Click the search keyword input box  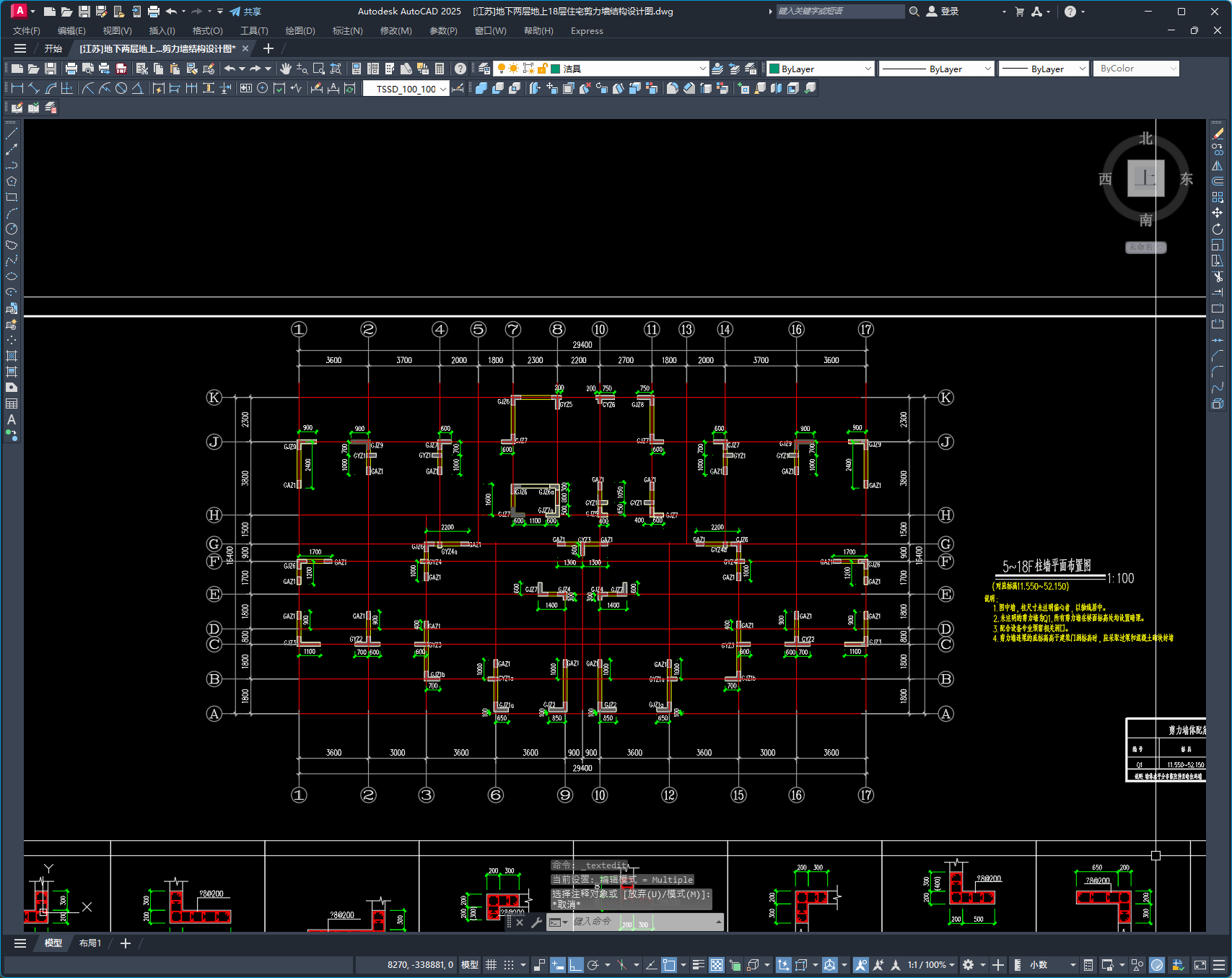click(839, 12)
